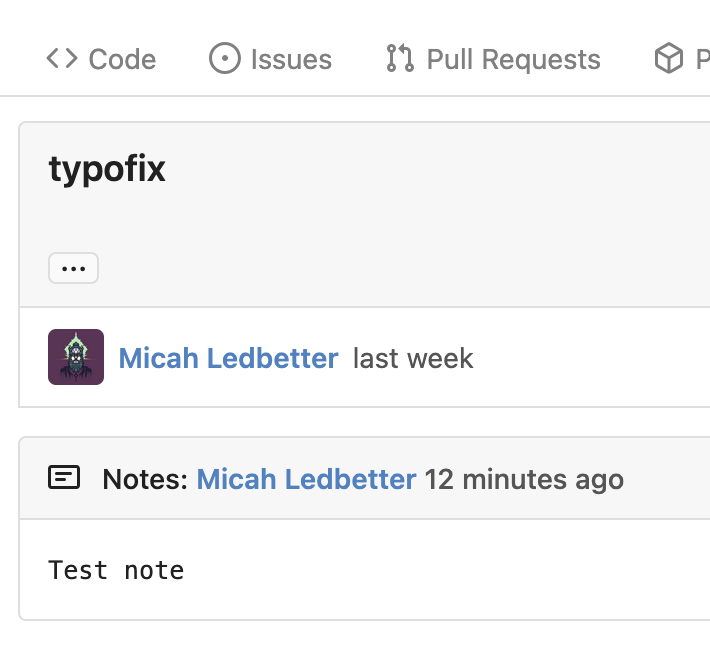Image resolution: width=710 pixels, height=646 pixels.
Task: Click the Pull Requests branch icon
Action: [x=400, y=59]
